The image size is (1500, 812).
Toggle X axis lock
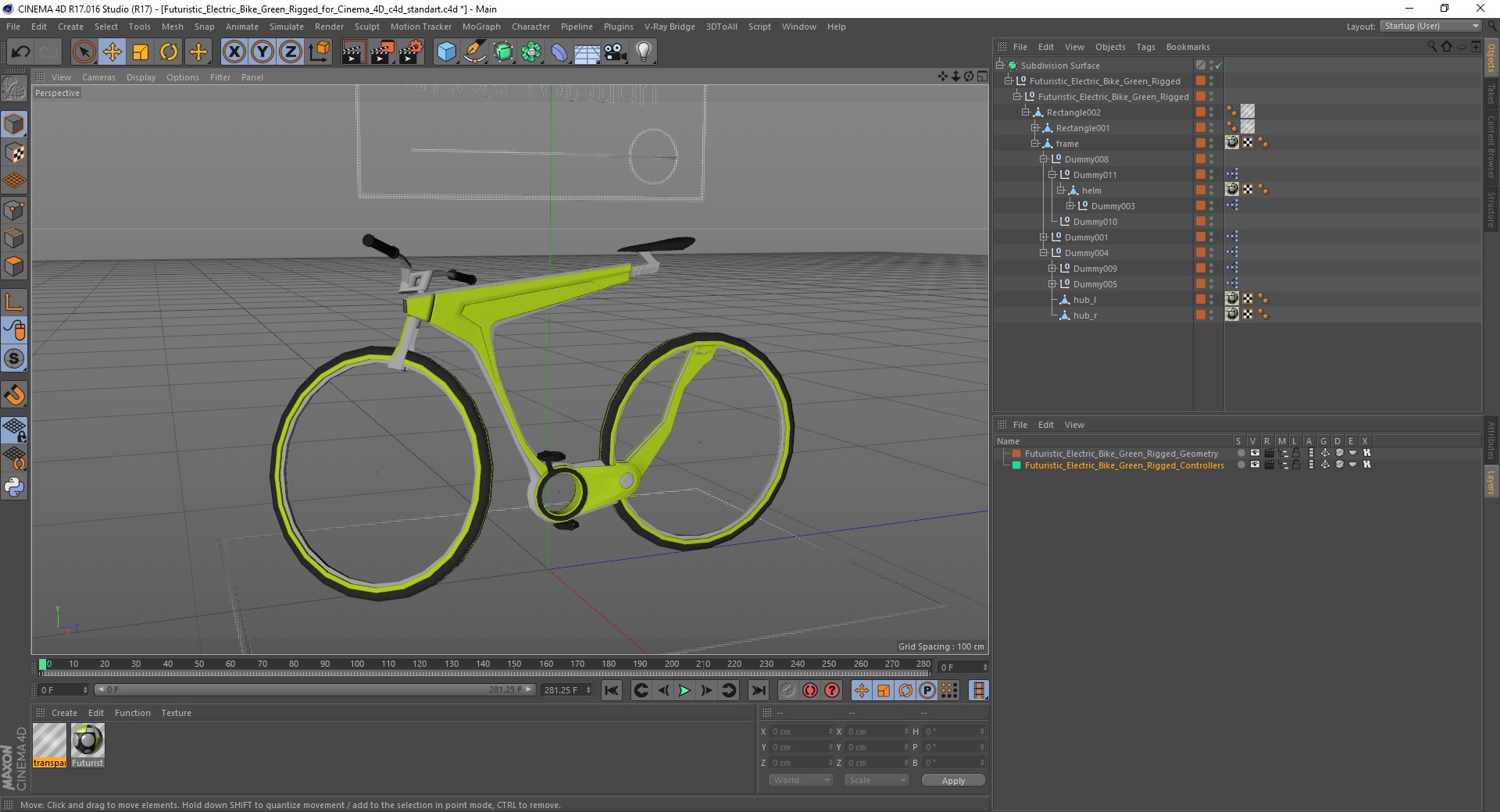pyautogui.click(x=234, y=52)
